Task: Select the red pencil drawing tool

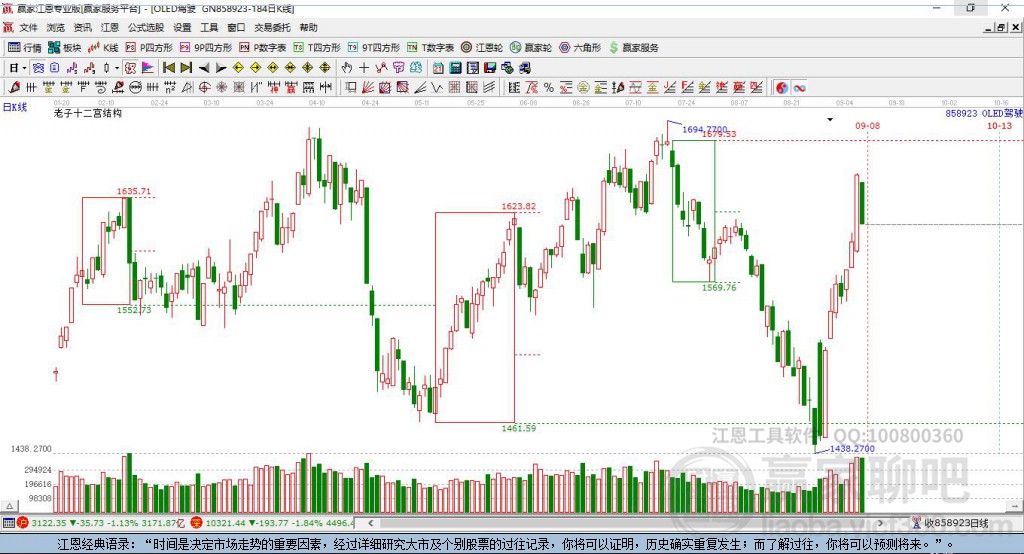Action: point(14,87)
